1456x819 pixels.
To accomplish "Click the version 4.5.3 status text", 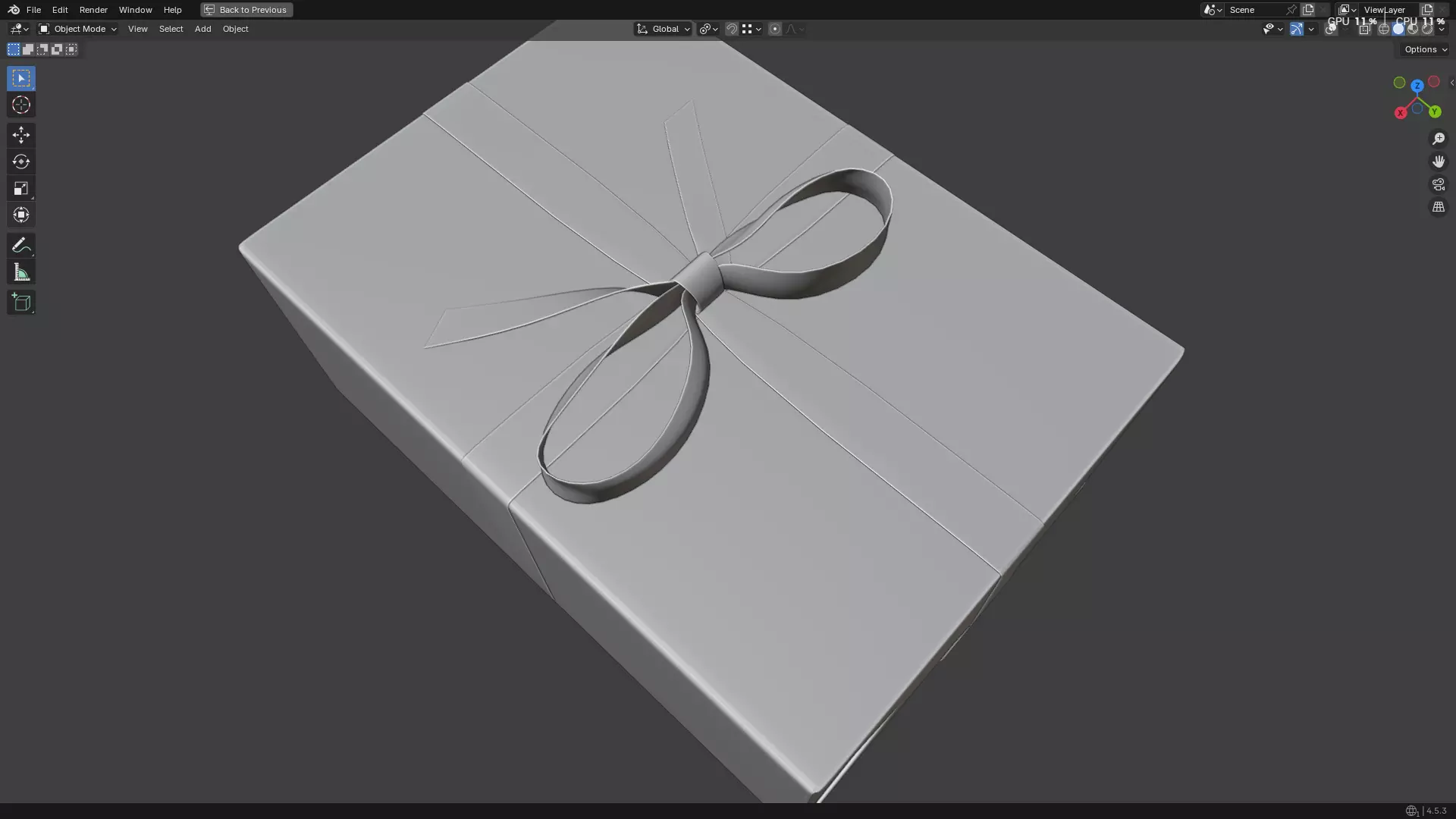I will [1436, 811].
